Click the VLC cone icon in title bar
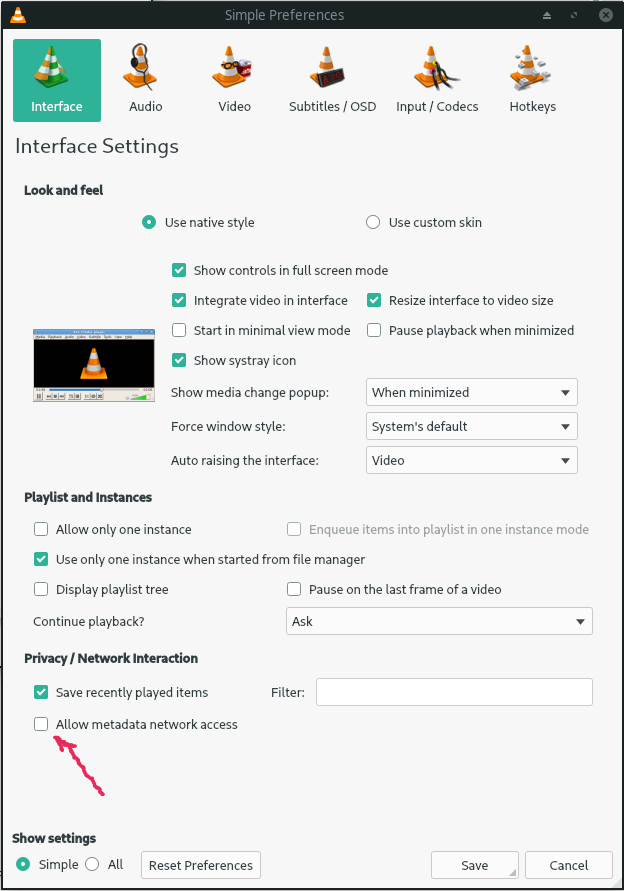This screenshot has height=891, width=624. 17,15
